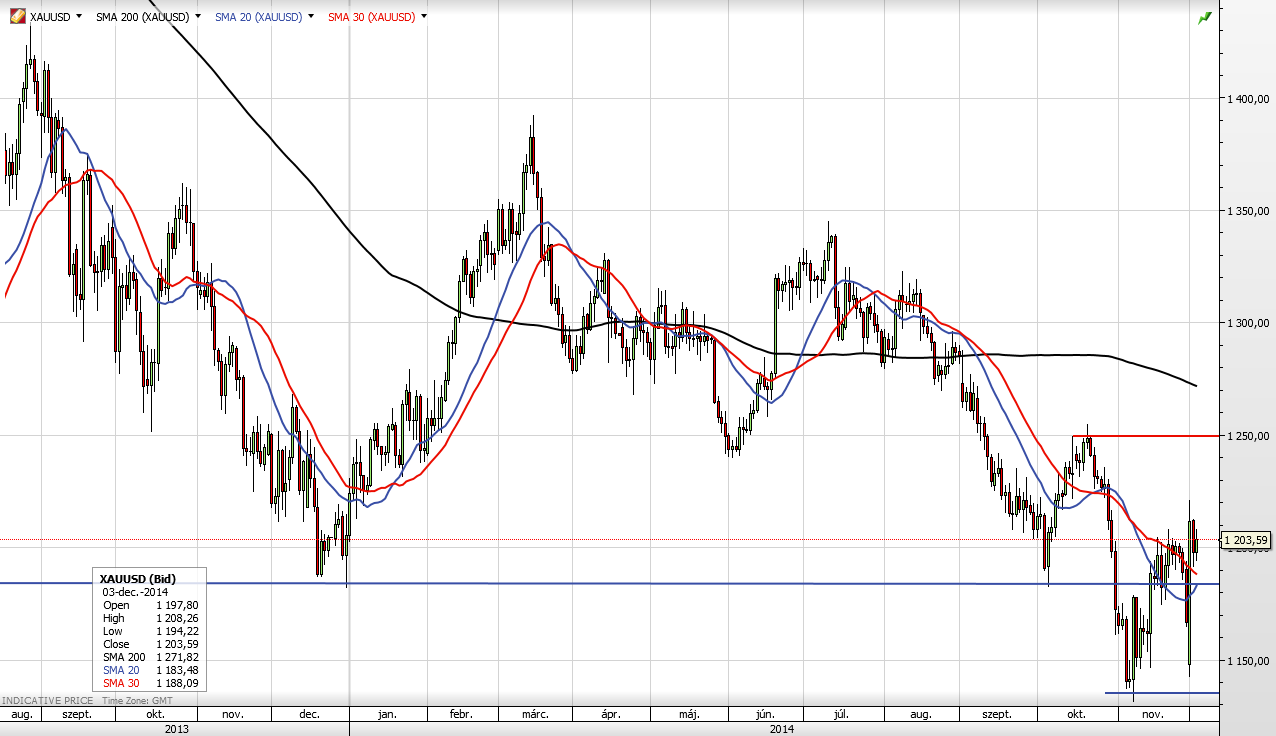Viewport: 1276px width, 736px height.
Task: Click the febr. month label
Action: point(460,715)
